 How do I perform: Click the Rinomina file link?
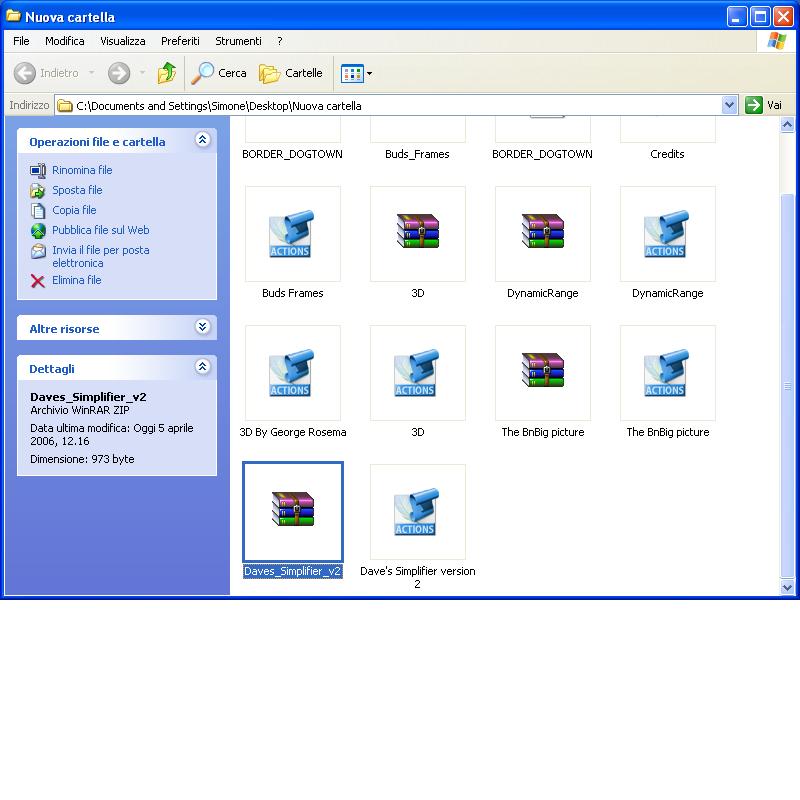pos(82,170)
